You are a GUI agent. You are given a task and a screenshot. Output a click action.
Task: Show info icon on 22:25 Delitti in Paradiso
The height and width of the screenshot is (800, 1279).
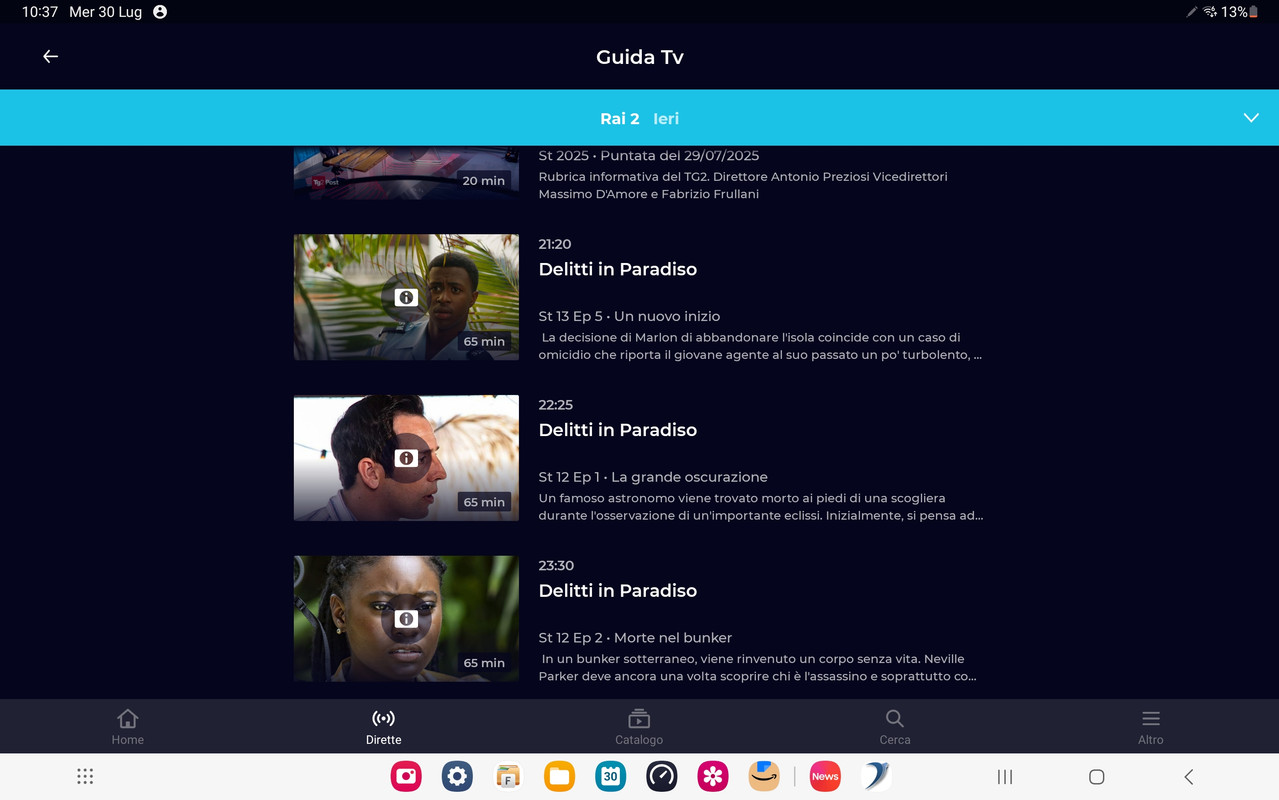(406, 458)
